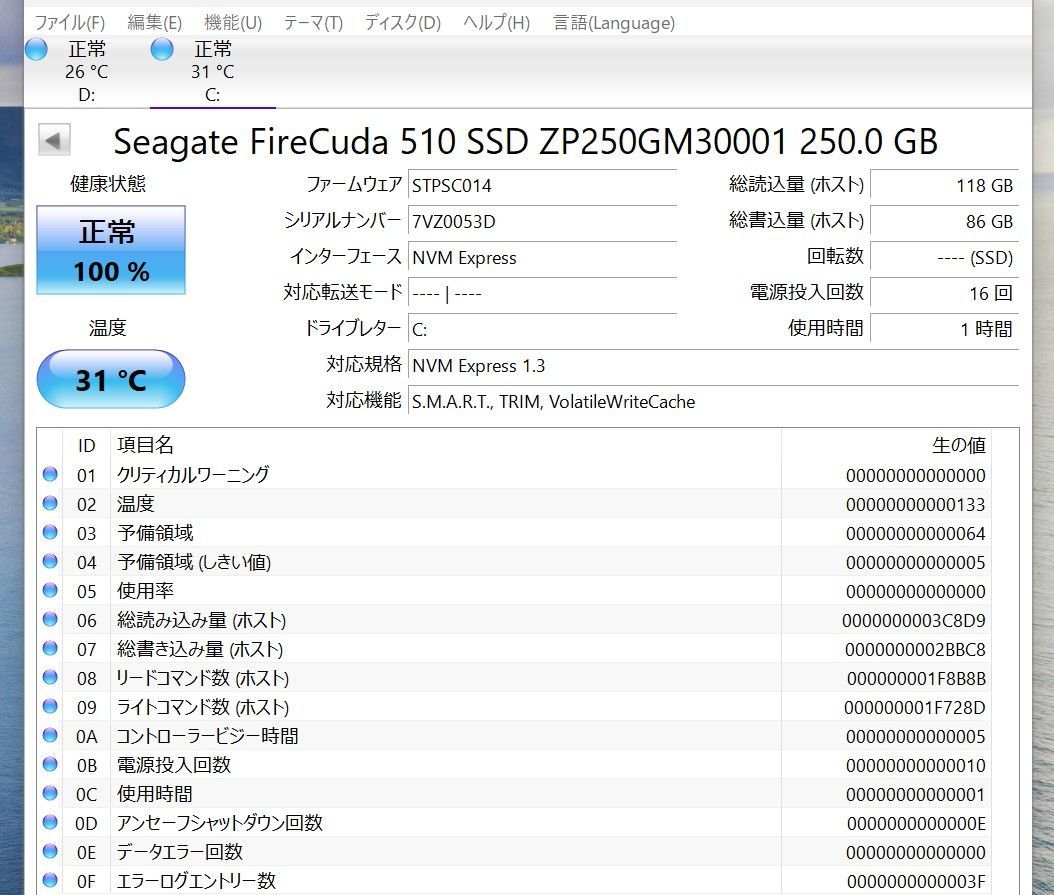Click status icon for row 0F エラーログエントリー数
The width and height of the screenshot is (1054, 895).
point(50,880)
